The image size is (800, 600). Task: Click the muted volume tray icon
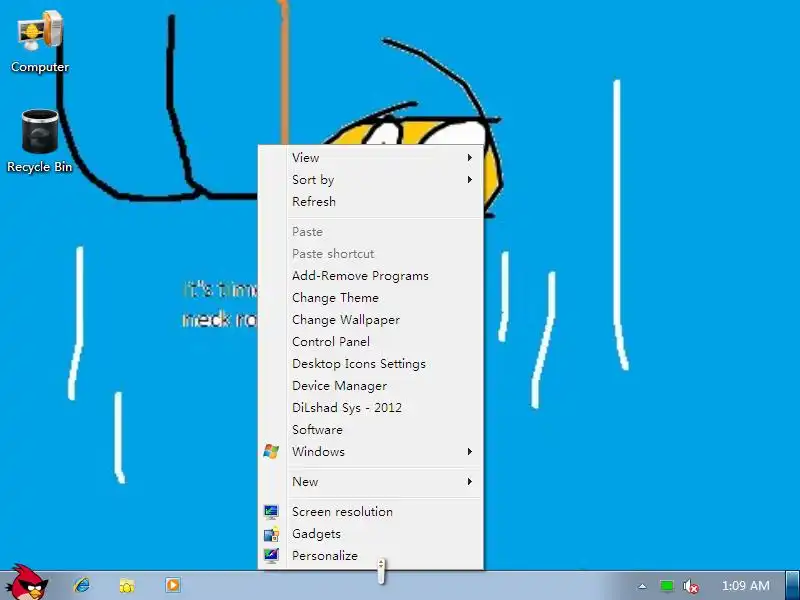tap(690, 586)
